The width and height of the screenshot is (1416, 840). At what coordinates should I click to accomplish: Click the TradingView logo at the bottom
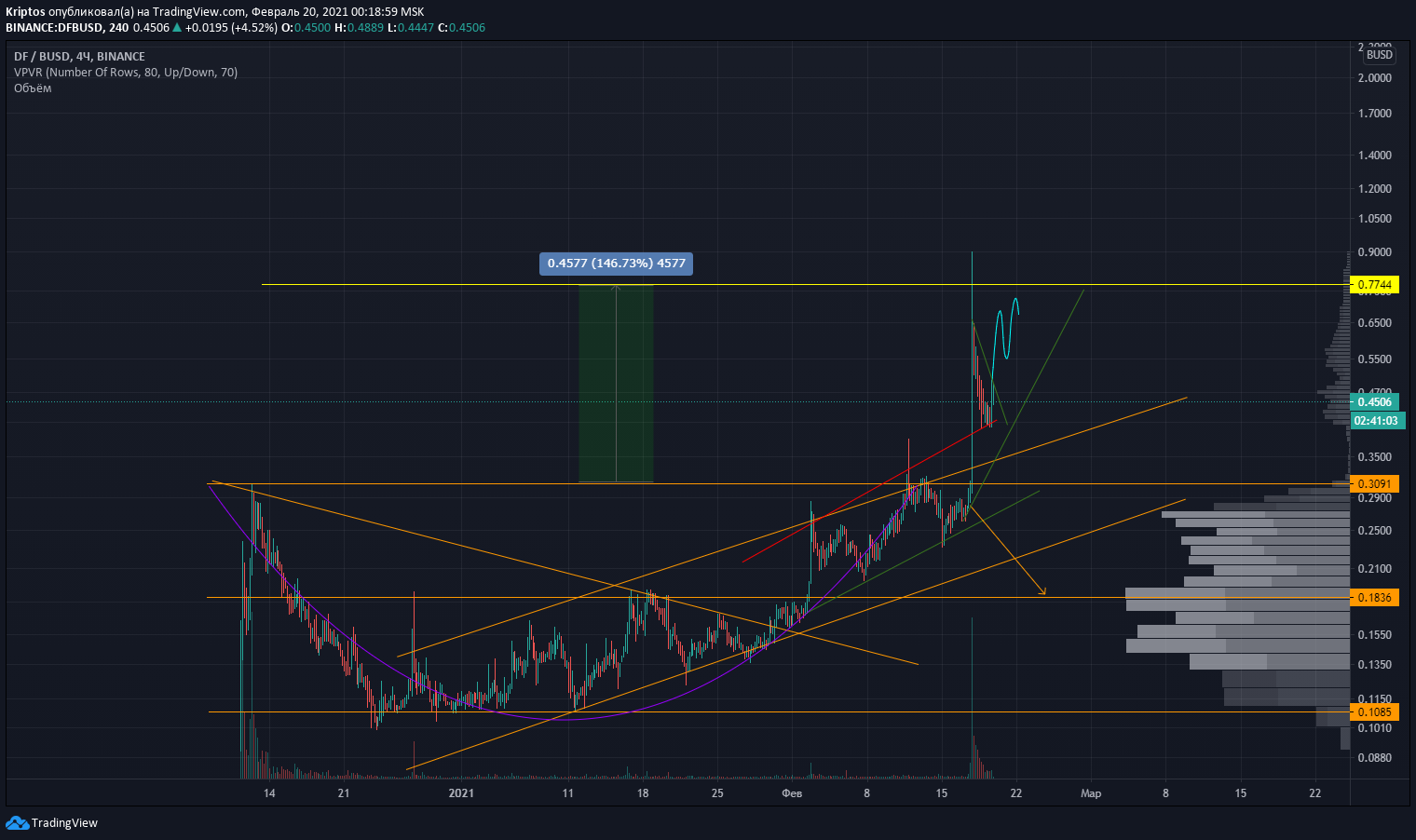click(x=52, y=822)
